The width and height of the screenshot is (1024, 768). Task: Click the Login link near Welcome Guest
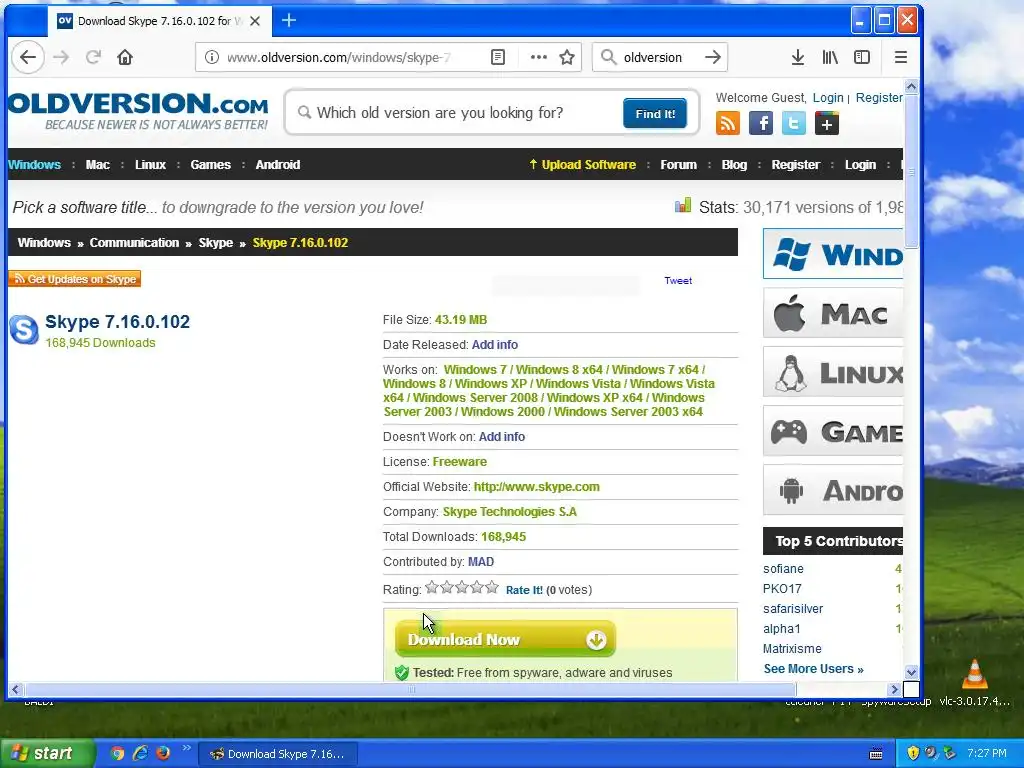coord(828,98)
